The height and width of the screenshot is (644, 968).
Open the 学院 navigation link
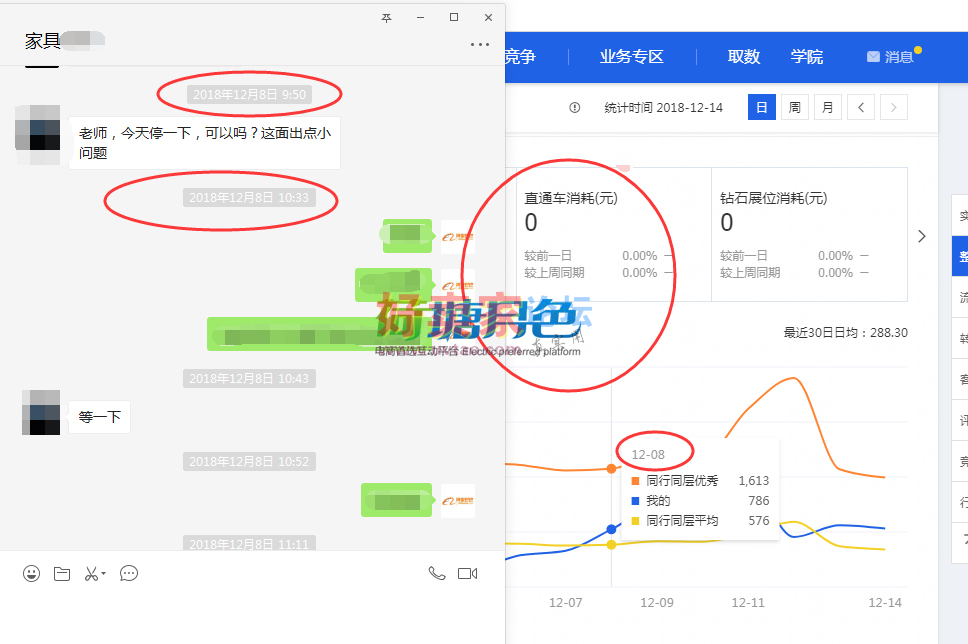(807, 57)
